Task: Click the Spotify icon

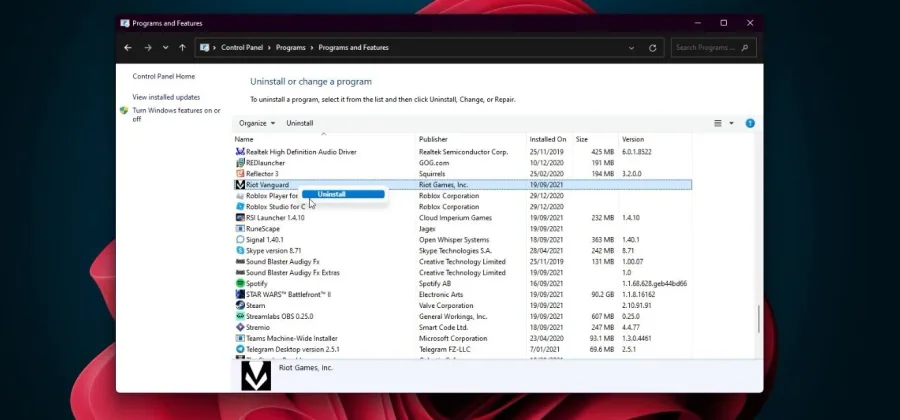Action: tap(240, 283)
